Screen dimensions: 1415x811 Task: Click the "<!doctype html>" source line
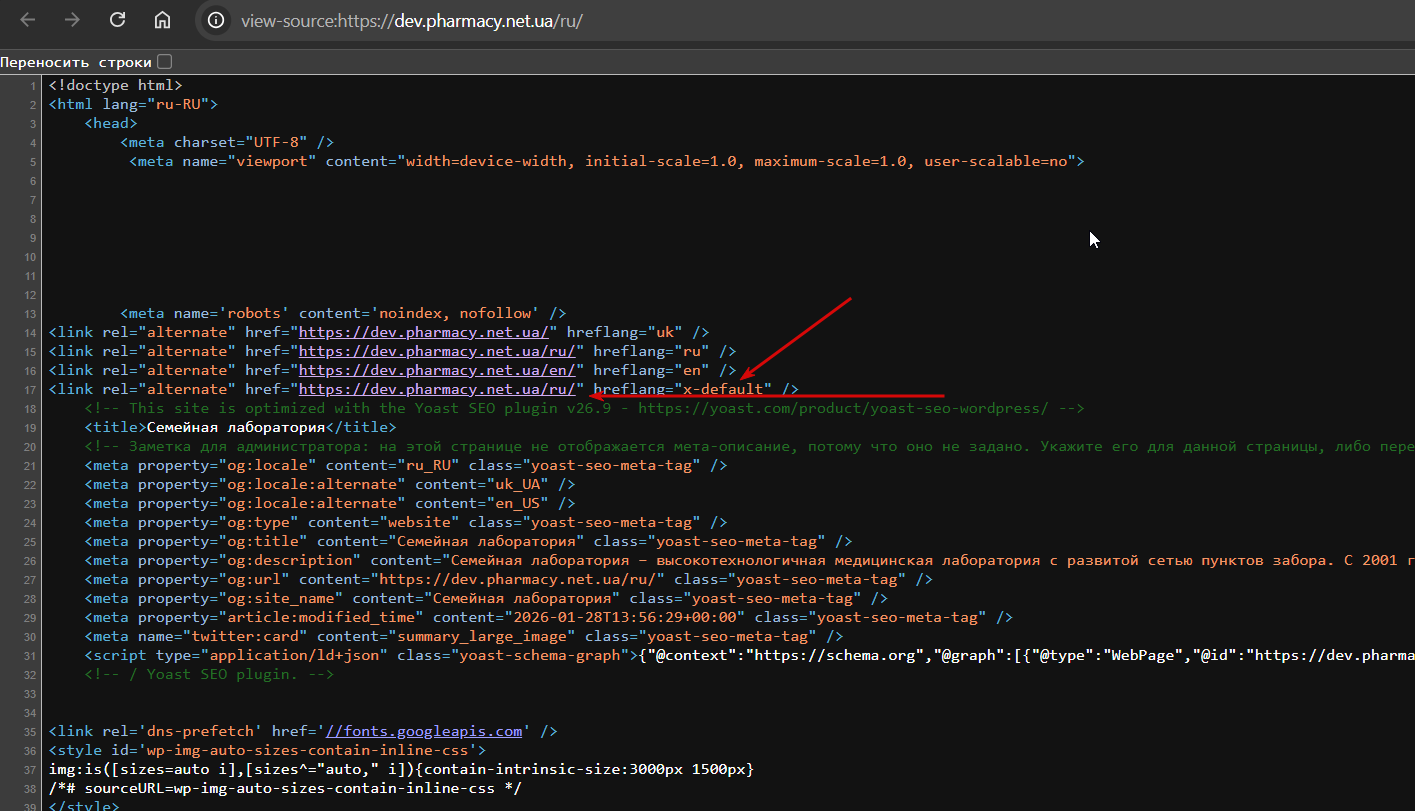tap(115, 85)
